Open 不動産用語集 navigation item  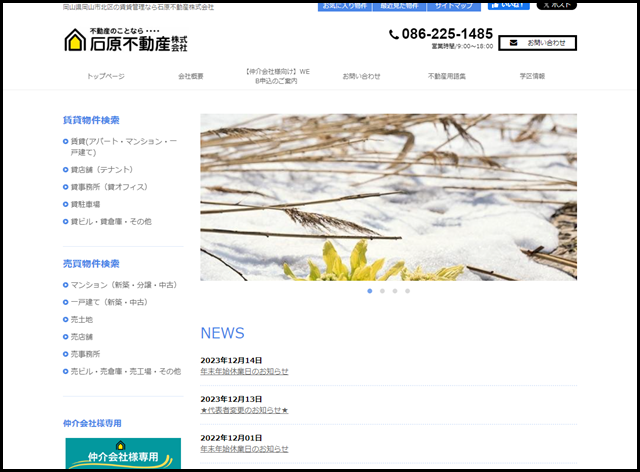click(x=447, y=76)
